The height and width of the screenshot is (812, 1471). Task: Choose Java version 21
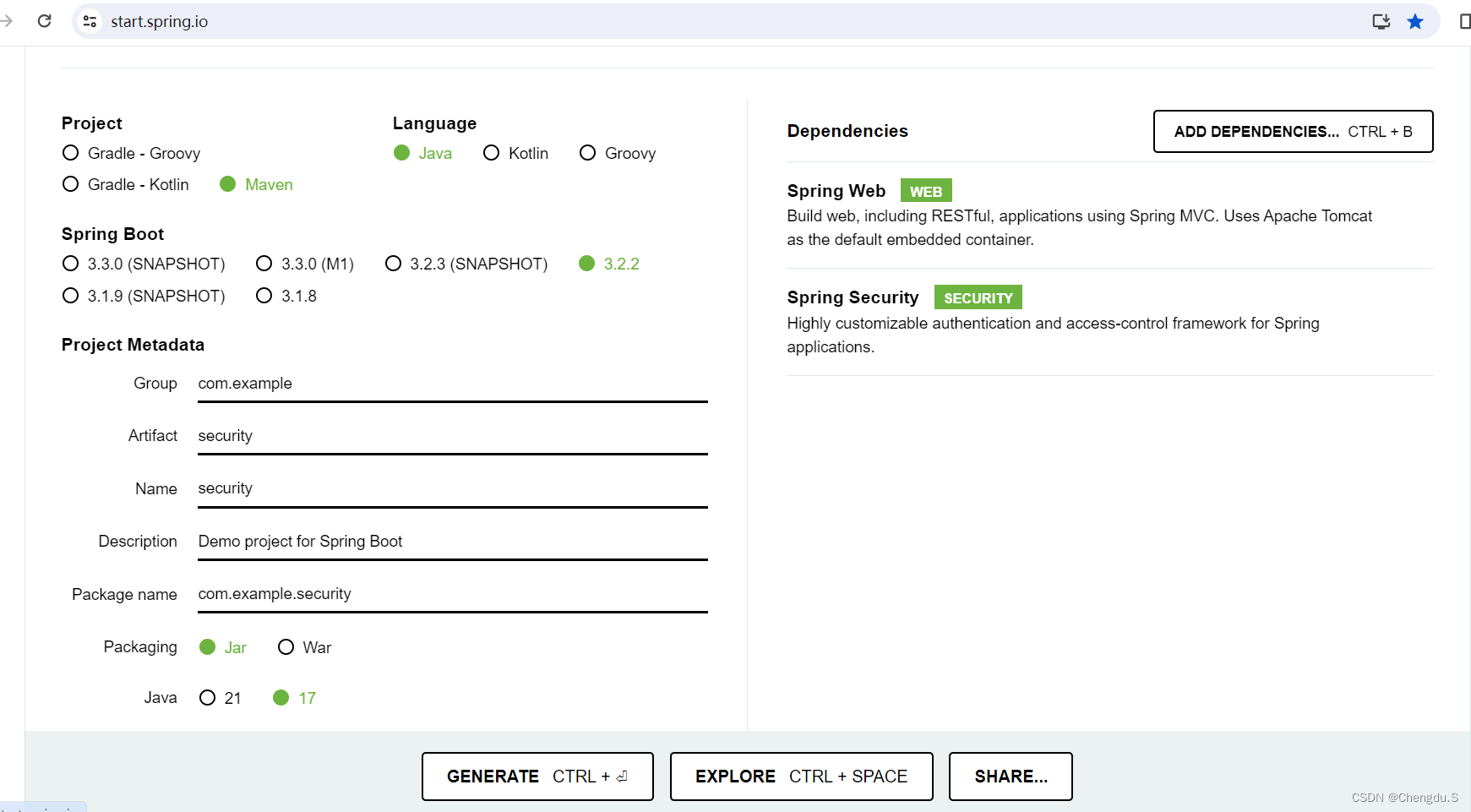coord(221,698)
